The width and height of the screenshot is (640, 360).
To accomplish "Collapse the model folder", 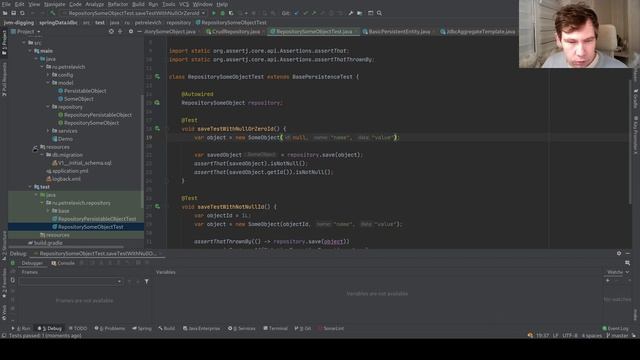I will [48, 83].
